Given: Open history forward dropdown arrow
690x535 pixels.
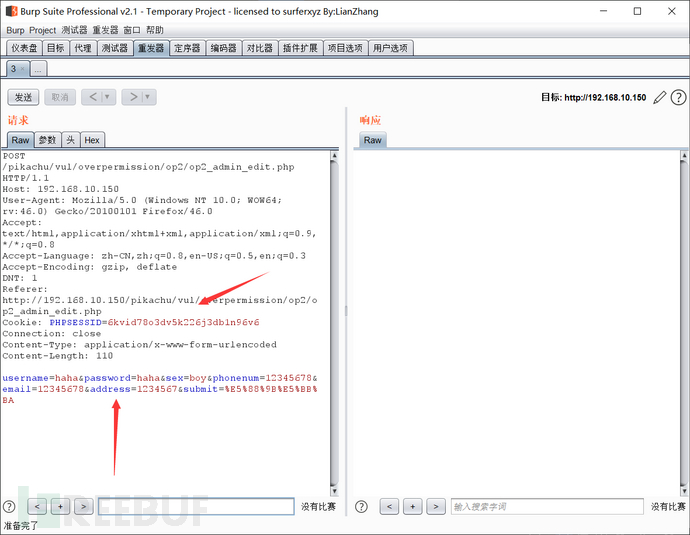Looking at the screenshot, I should 148,97.
